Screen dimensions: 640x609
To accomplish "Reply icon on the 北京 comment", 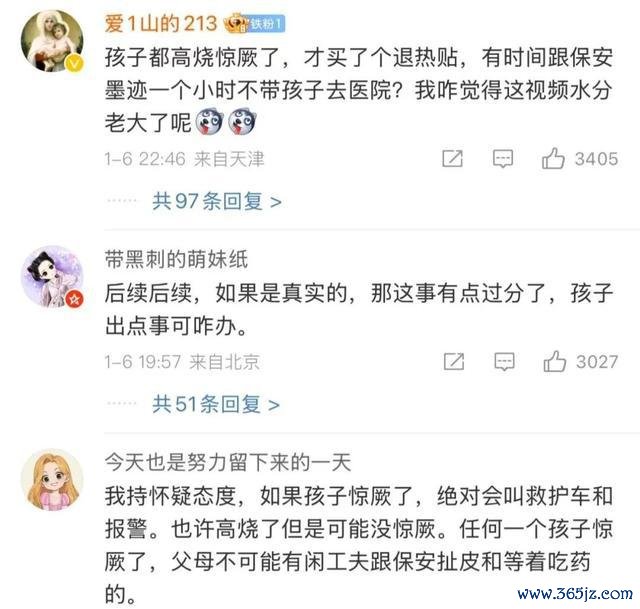I will [x=504, y=361].
